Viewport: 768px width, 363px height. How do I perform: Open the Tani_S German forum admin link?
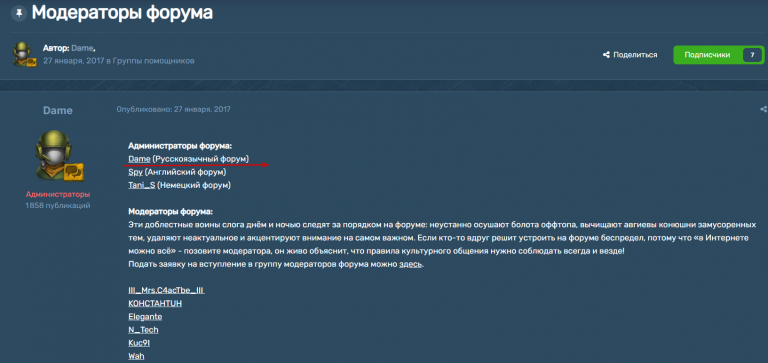tap(142, 186)
